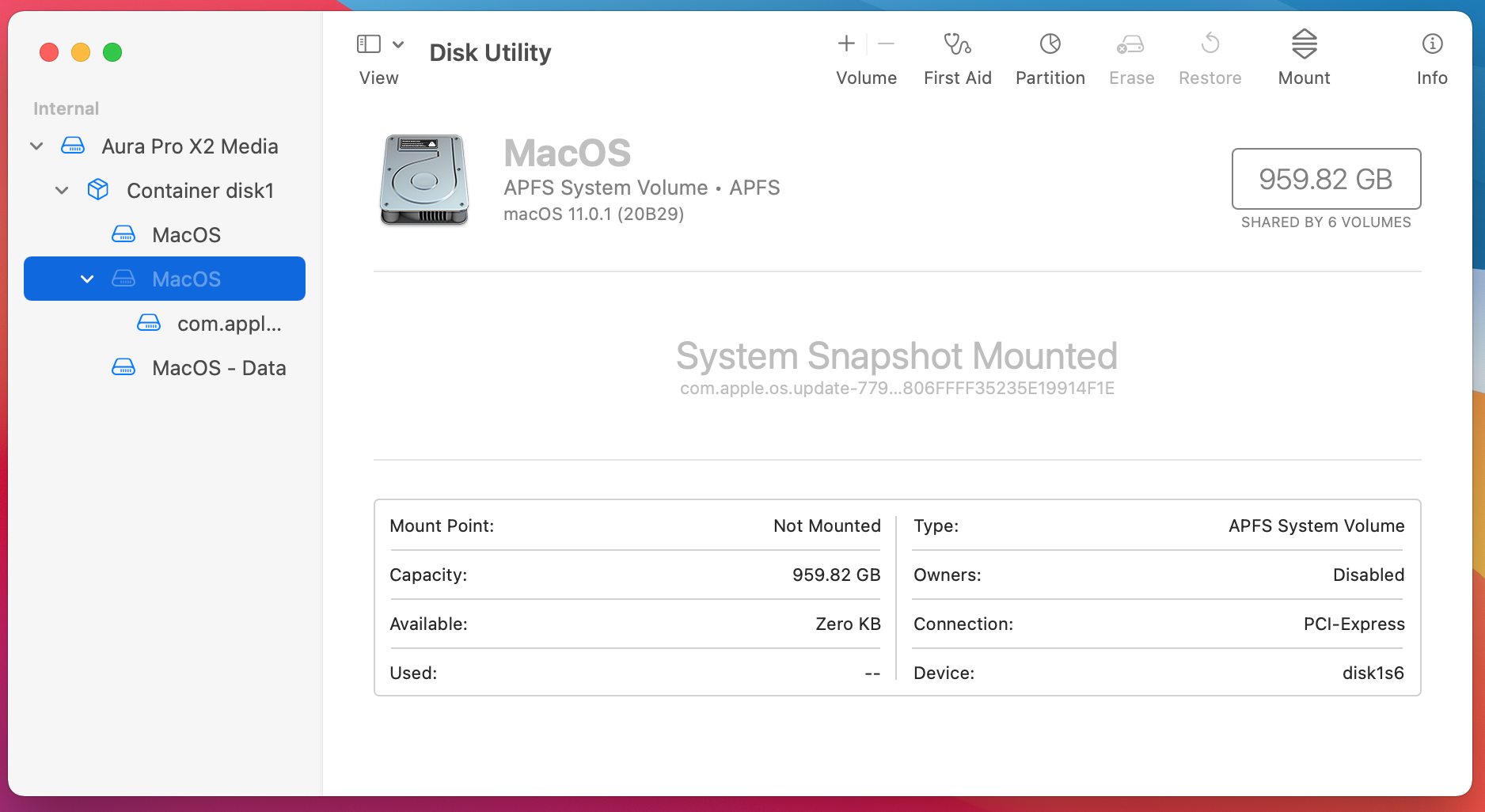This screenshot has width=1485, height=812.
Task: Open the View options dropdown chevron
Action: pyautogui.click(x=398, y=44)
